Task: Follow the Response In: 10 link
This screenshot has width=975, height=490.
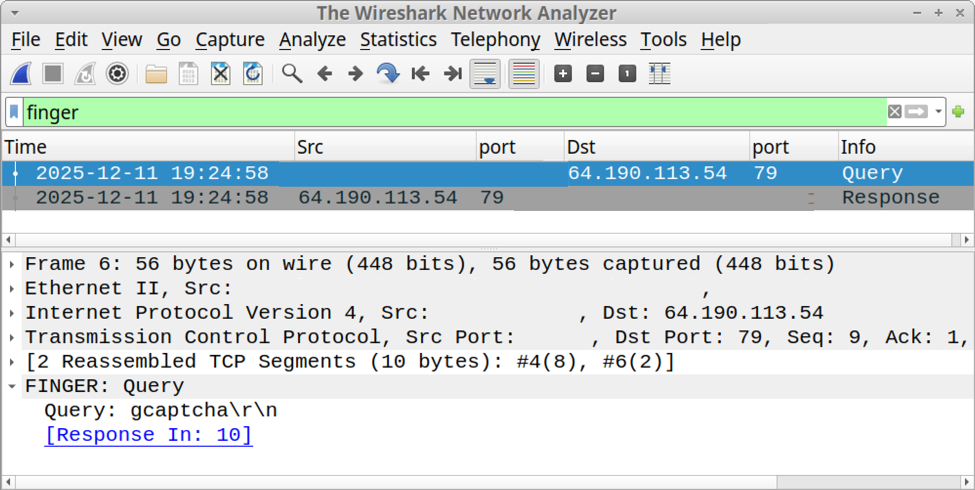Action: pos(148,435)
